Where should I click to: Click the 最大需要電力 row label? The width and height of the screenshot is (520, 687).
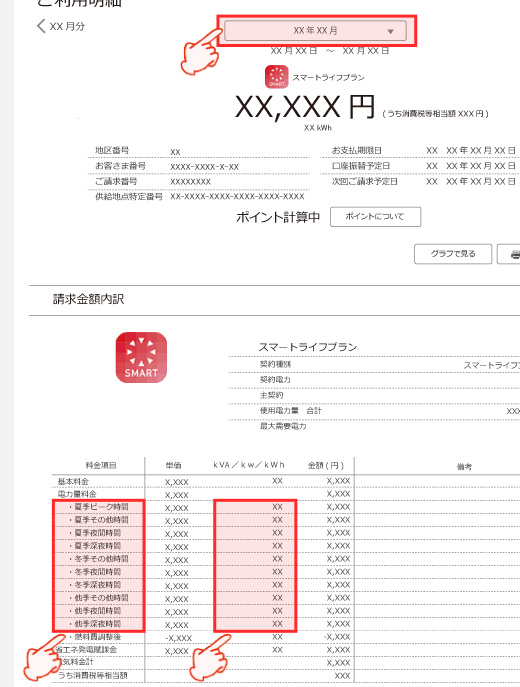[283, 426]
